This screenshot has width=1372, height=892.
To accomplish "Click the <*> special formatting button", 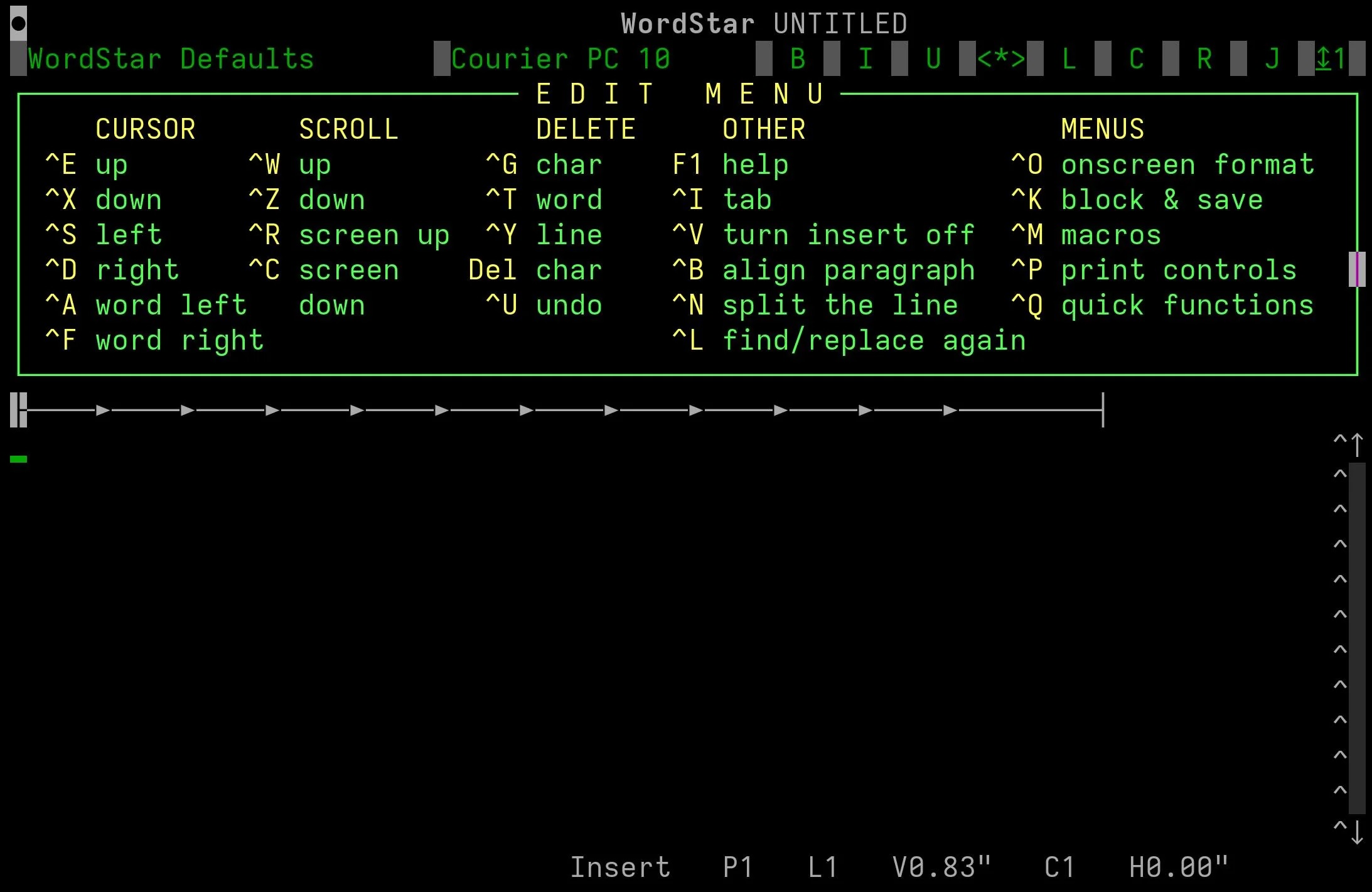I will [1001, 59].
